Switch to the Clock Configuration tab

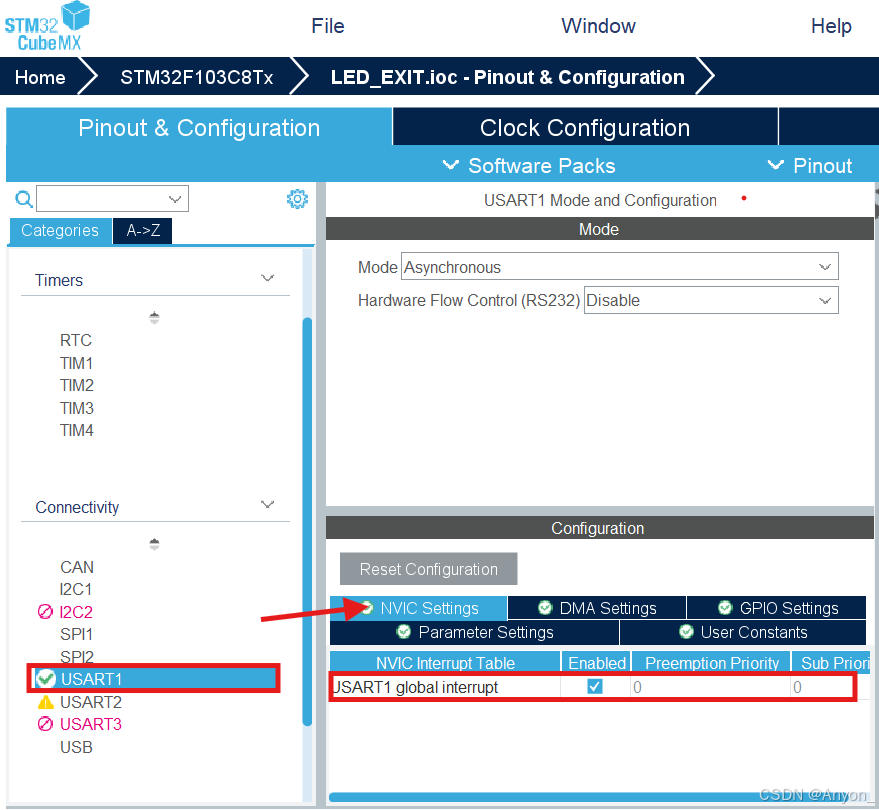[x=585, y=127]
